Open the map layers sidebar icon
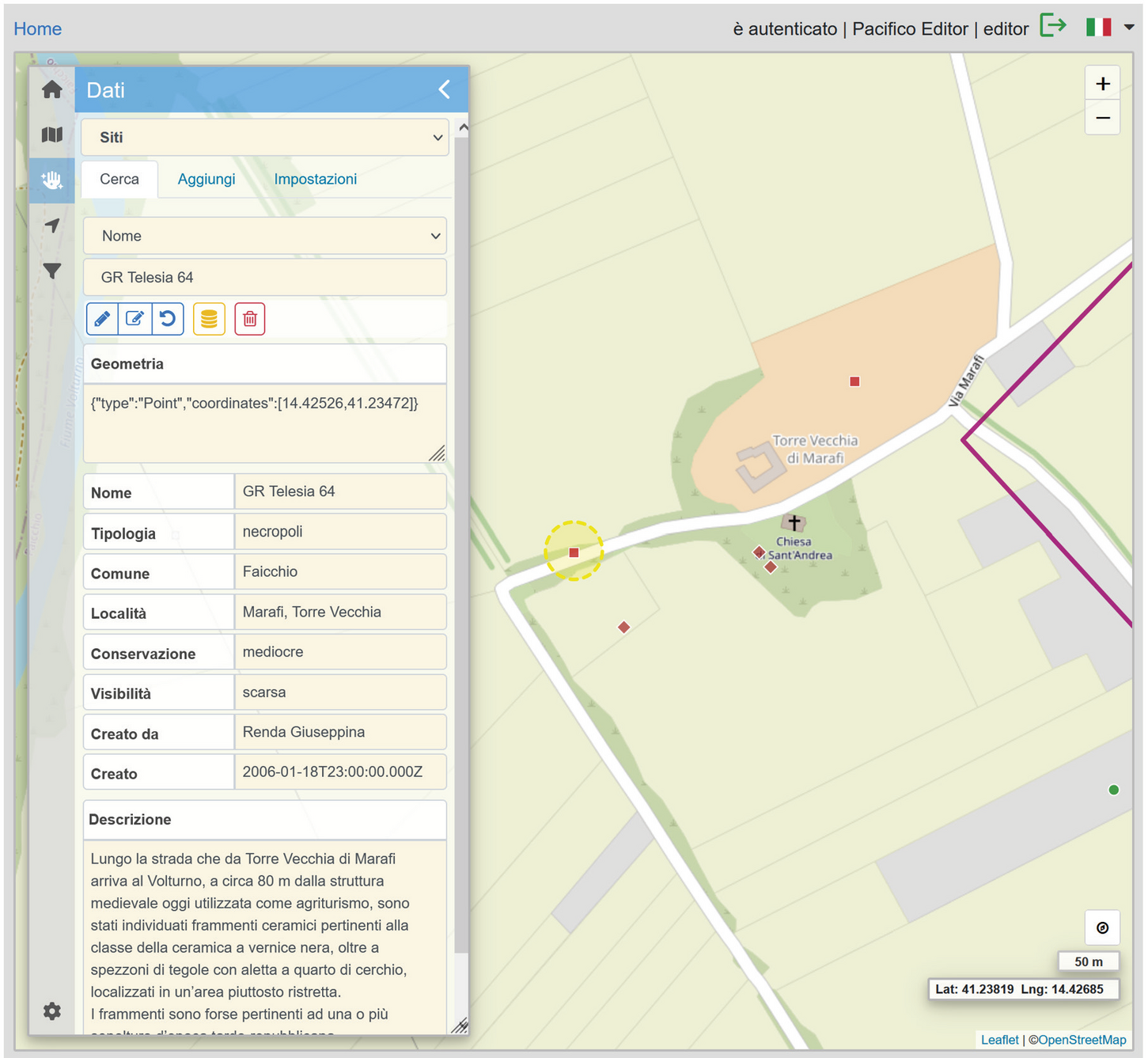The width and height of the screenshot is (1148, 1058). [52, 135]
